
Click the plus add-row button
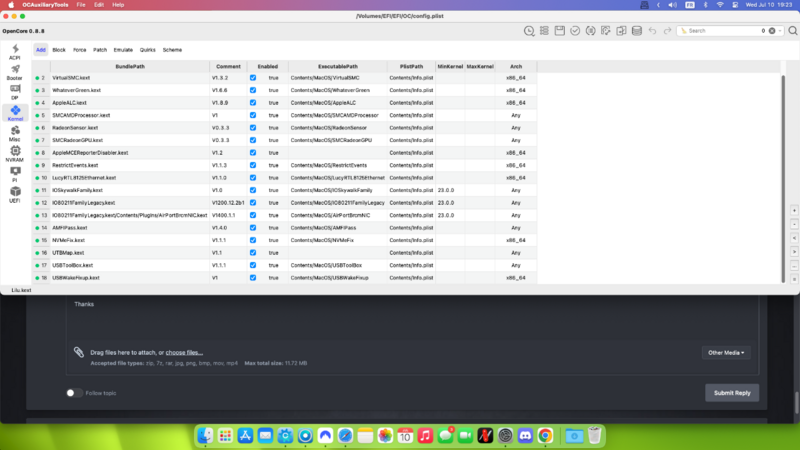[x=794, y=211]
